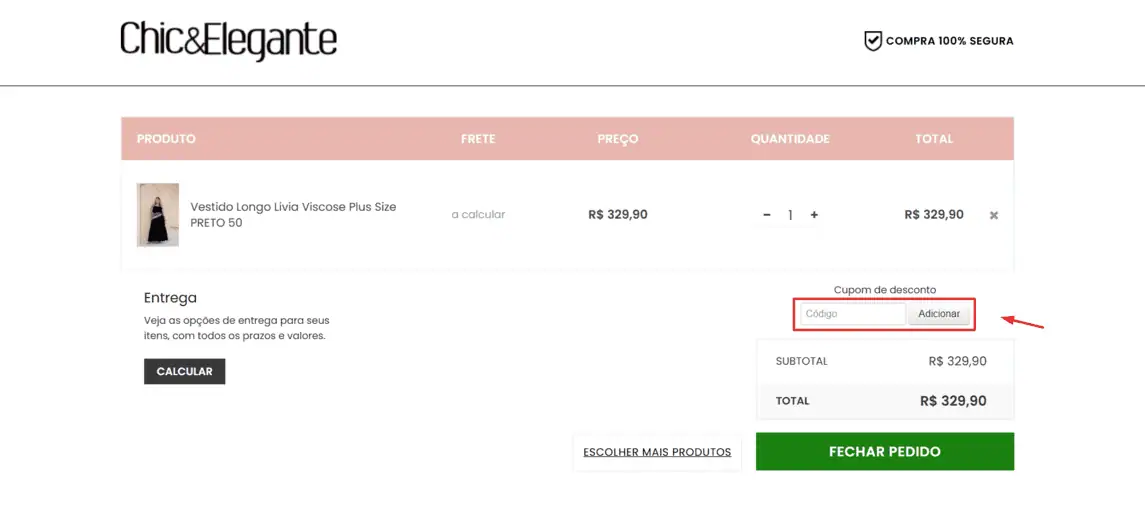1145x523 pixels.
Task: Select the quantity number field
Action: click(x=790, y=215)
